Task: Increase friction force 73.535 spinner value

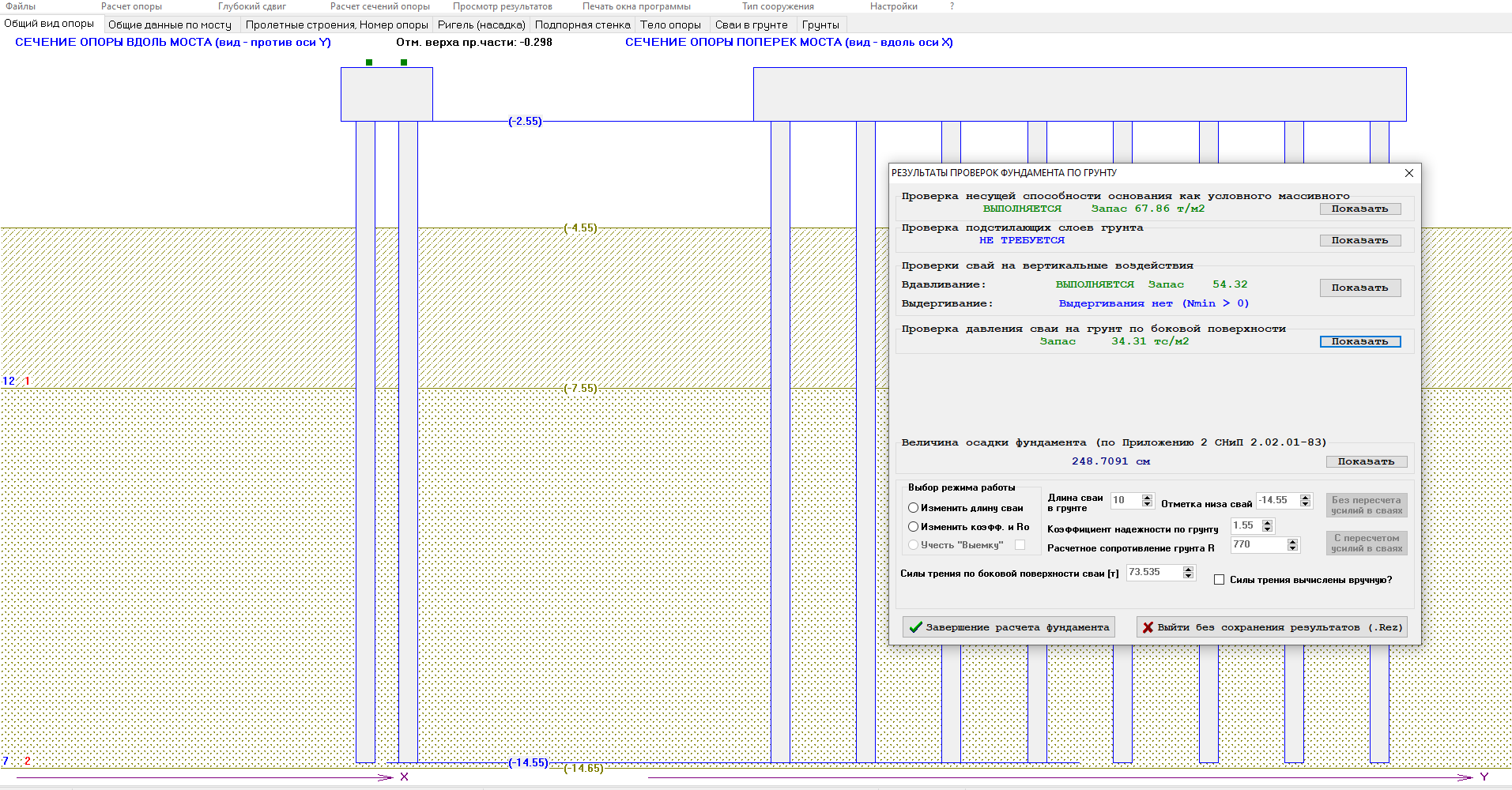Action: (x=1188, y=569)
